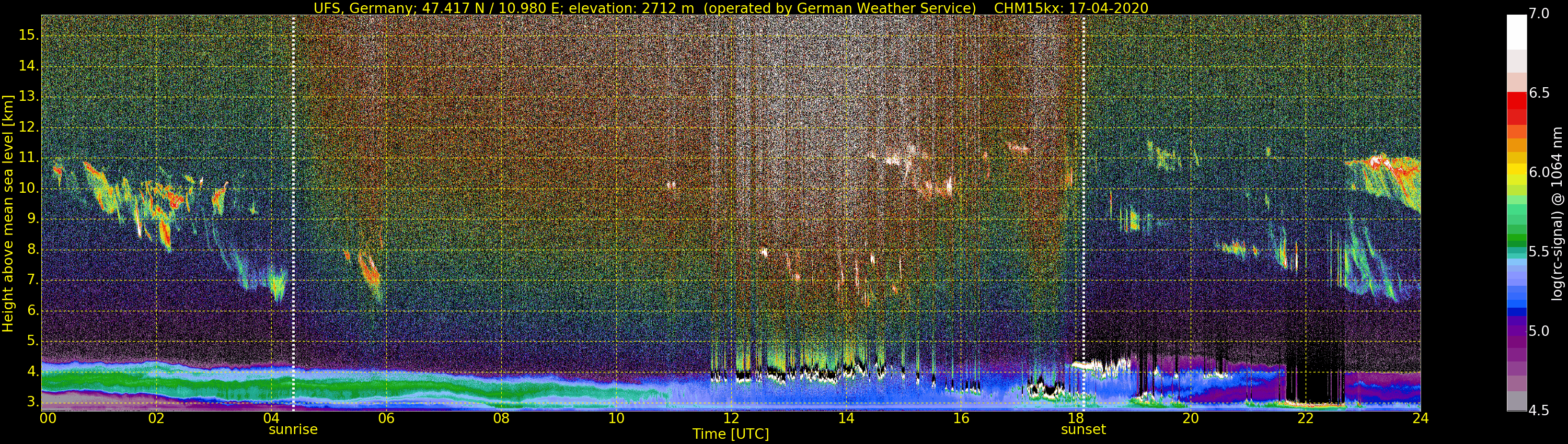Click the "13." height axis tick label

pos(29,97)
